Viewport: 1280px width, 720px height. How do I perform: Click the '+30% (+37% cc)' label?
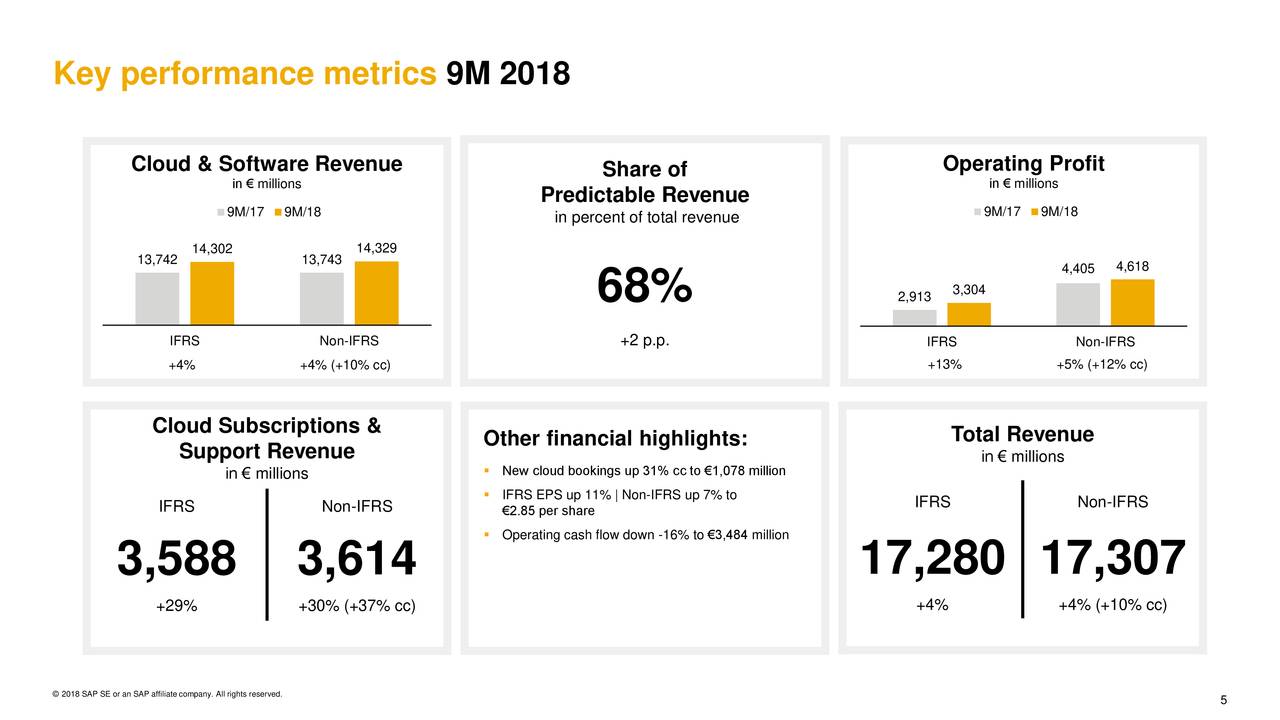[357, 607]
